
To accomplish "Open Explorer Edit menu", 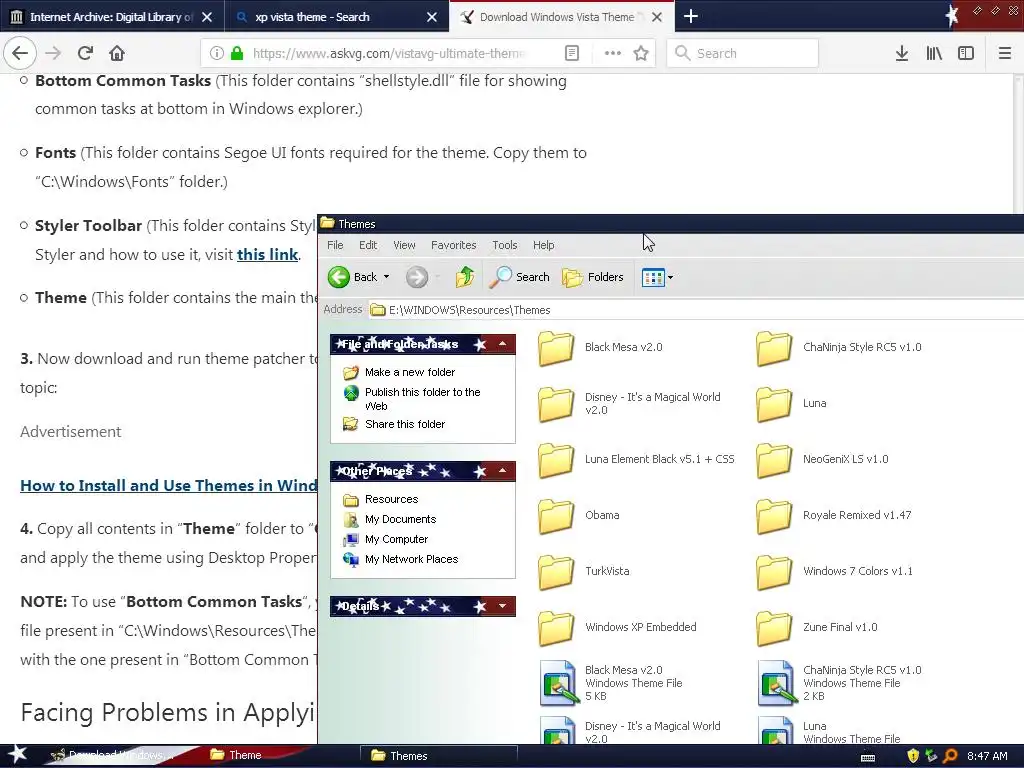I will click(368, 245).
